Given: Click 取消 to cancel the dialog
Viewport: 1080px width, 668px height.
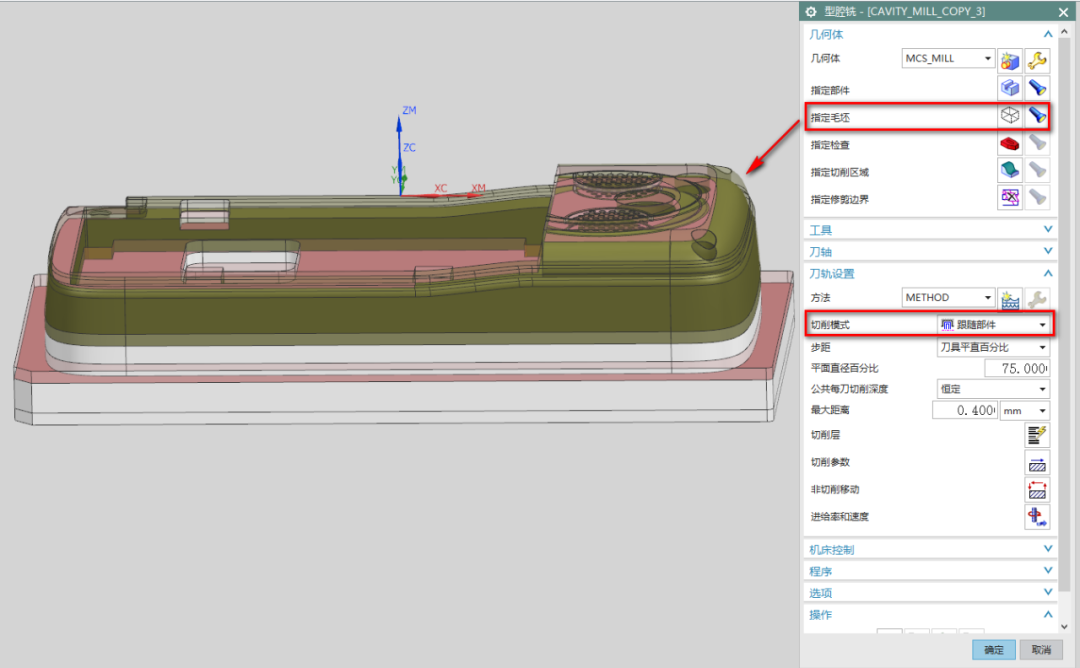Looking at the screenshot, I should click(x=1040, y=650).
